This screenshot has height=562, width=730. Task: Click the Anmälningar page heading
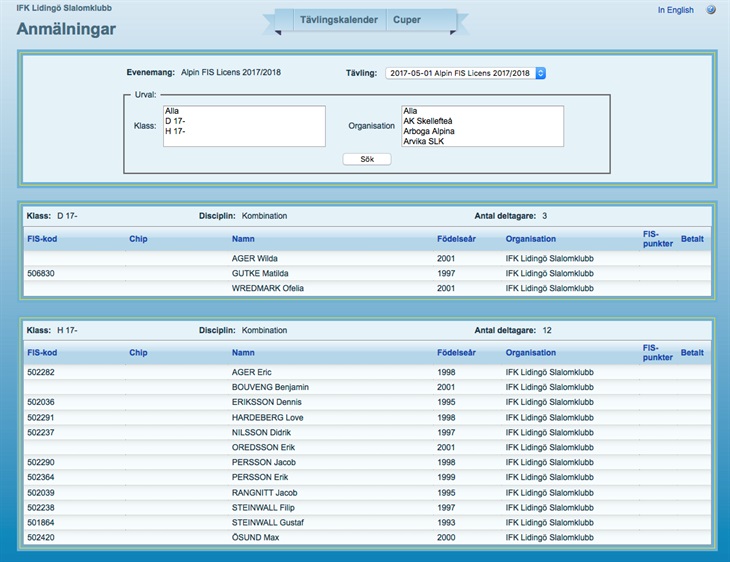coord(66,29)
